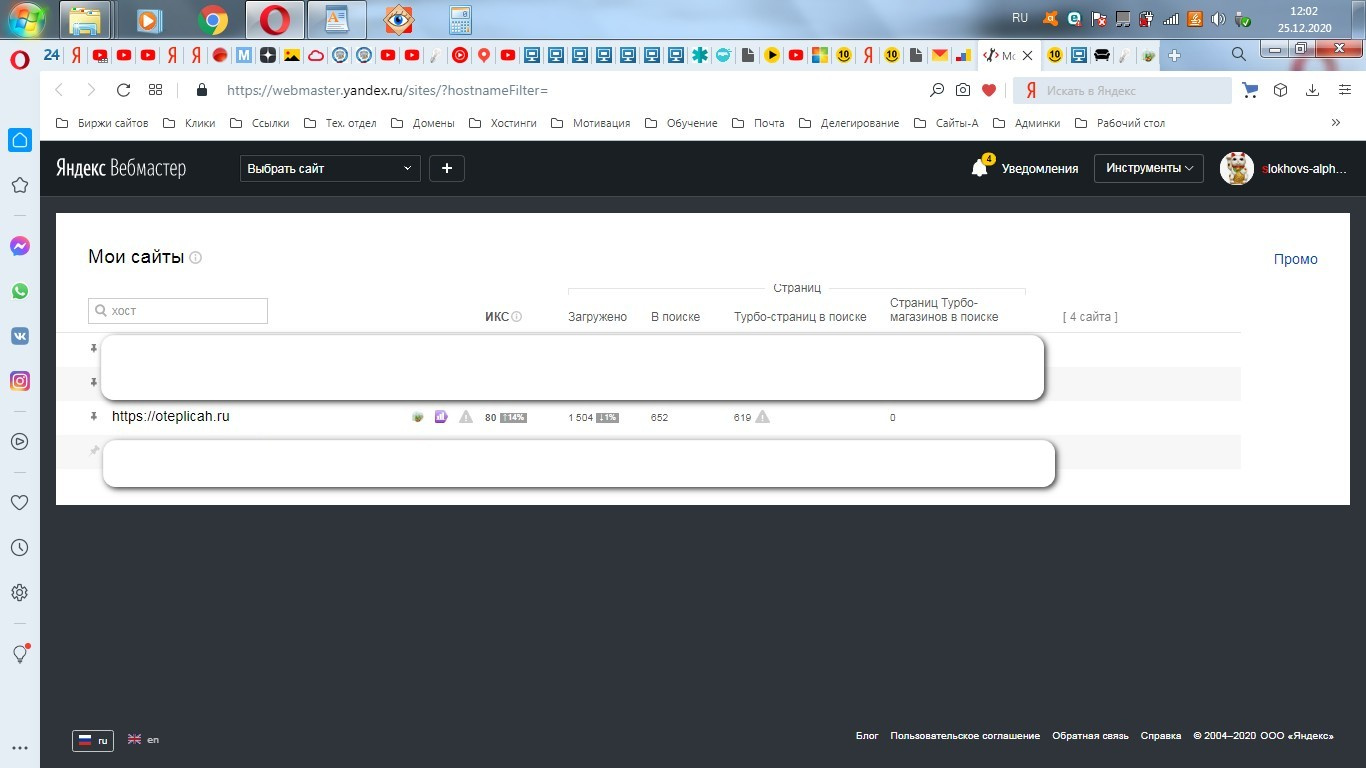Image resolution: width=1366 pixels, height=768 pixels.
Task: Open Opera settings gear in sidebar
Action: coord(19,593)
